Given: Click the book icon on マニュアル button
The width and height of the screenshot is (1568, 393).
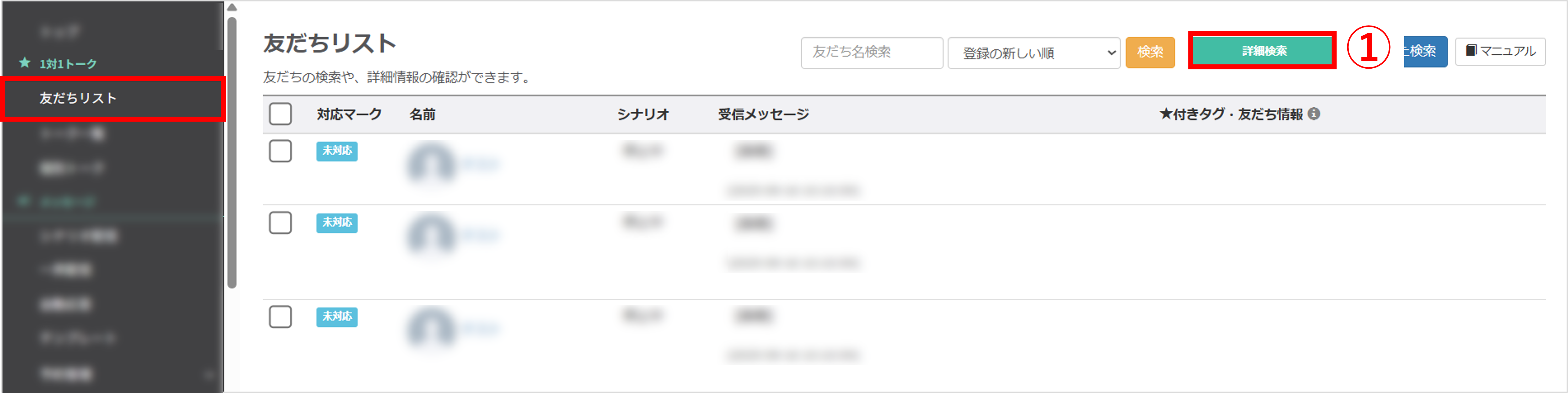Looking at the screenshot, I should (1471, 51).
